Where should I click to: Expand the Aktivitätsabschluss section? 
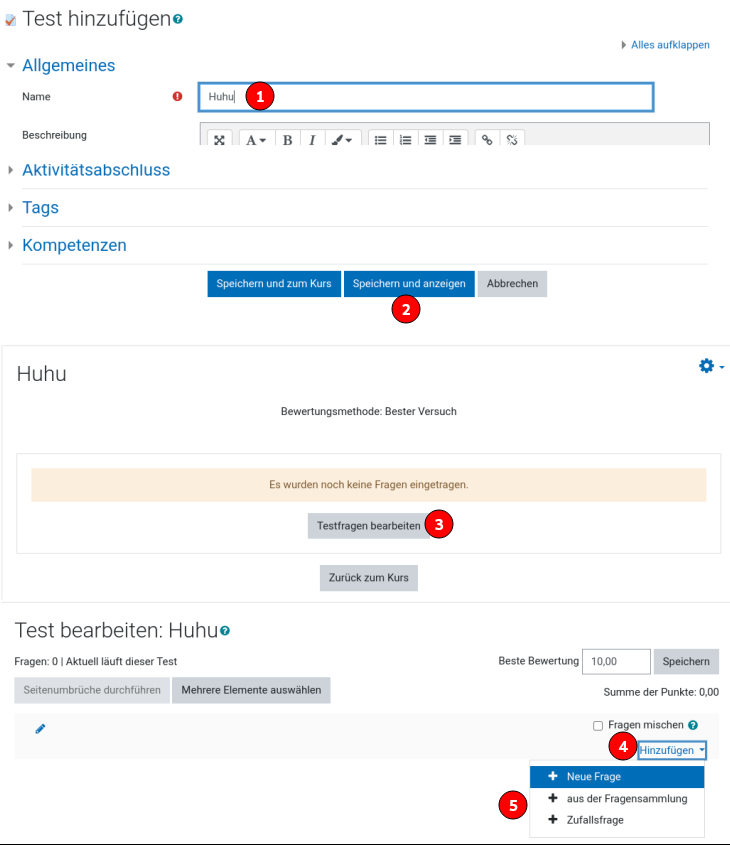(96, 170)
